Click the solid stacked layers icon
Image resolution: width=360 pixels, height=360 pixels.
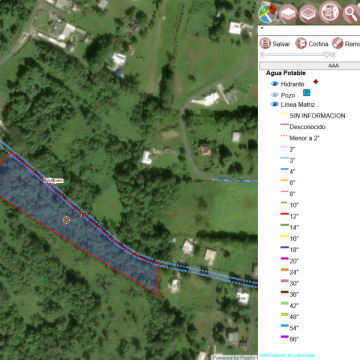pos(288,14)
